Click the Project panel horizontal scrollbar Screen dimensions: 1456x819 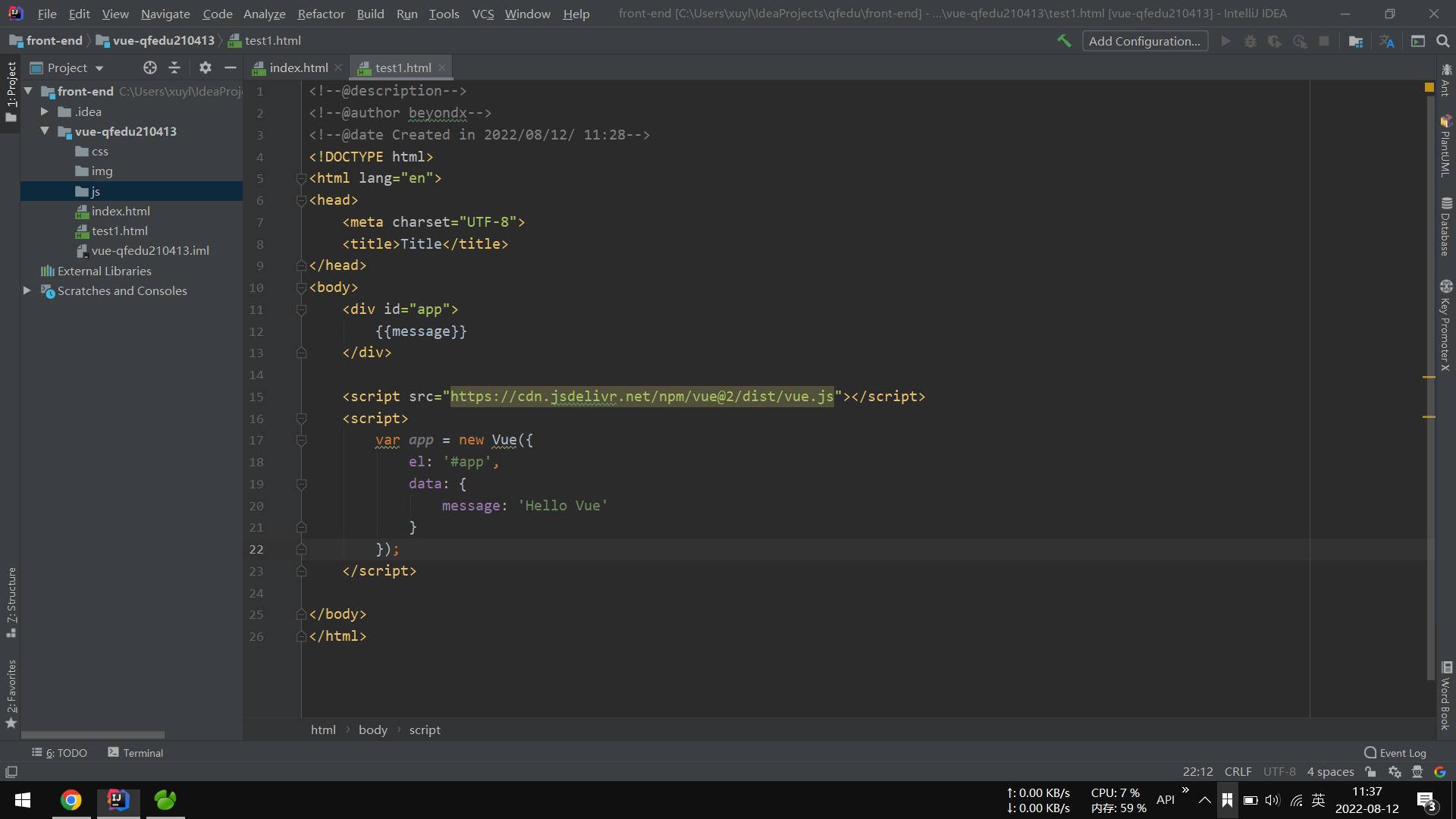coord(93,735)
